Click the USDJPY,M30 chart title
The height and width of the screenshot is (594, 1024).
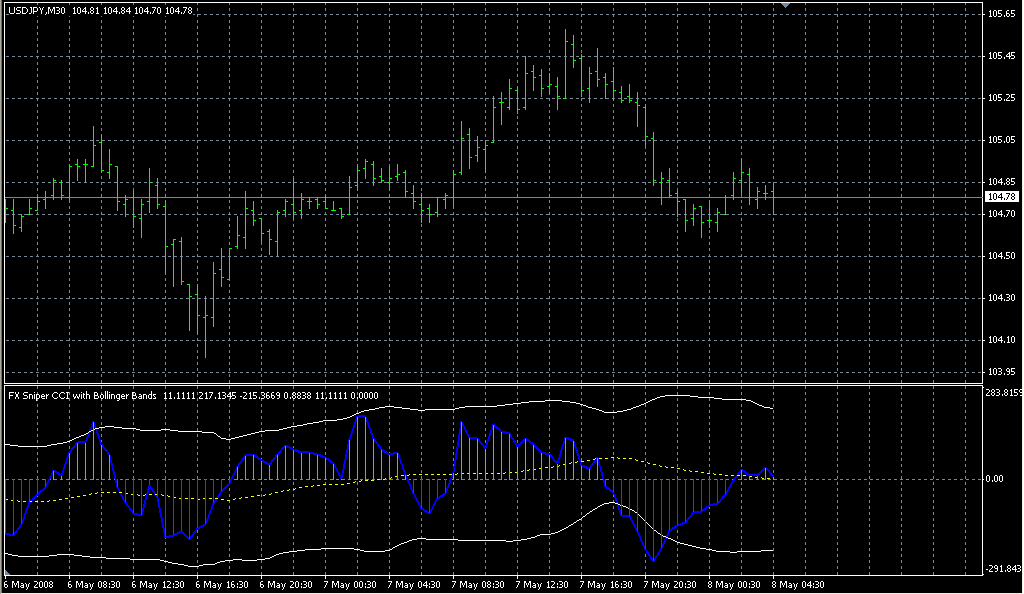tap(36, 10)
